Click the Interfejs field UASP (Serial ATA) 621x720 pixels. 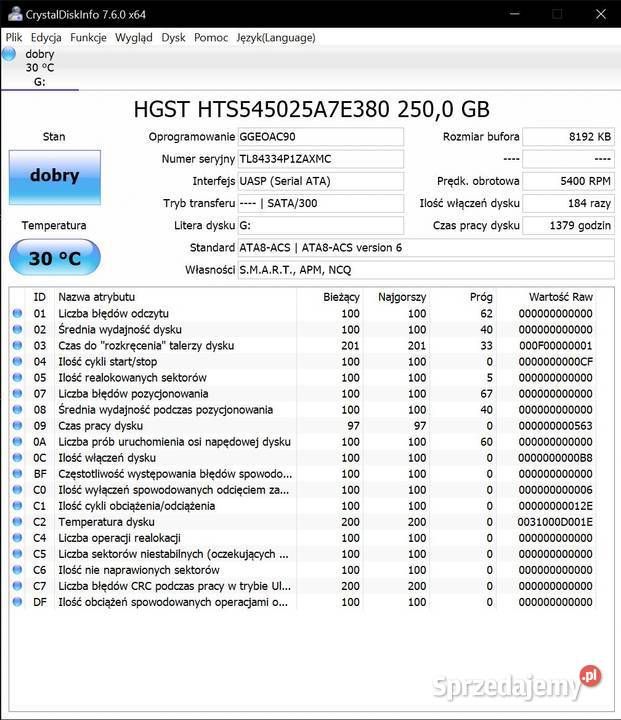click(x=321, y=181)
